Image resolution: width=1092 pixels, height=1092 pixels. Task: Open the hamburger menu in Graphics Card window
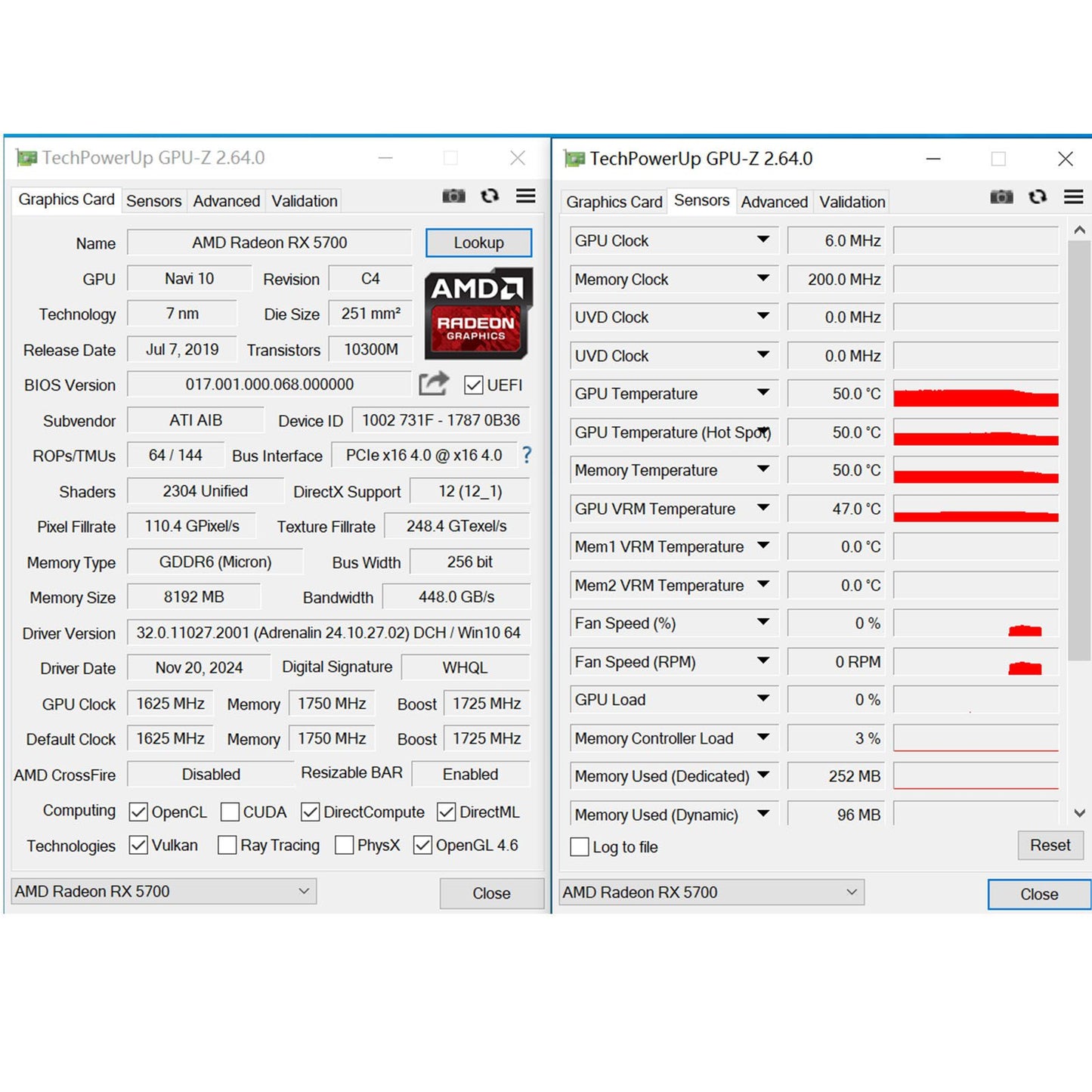pyautogui.click(x=526, y=196)
